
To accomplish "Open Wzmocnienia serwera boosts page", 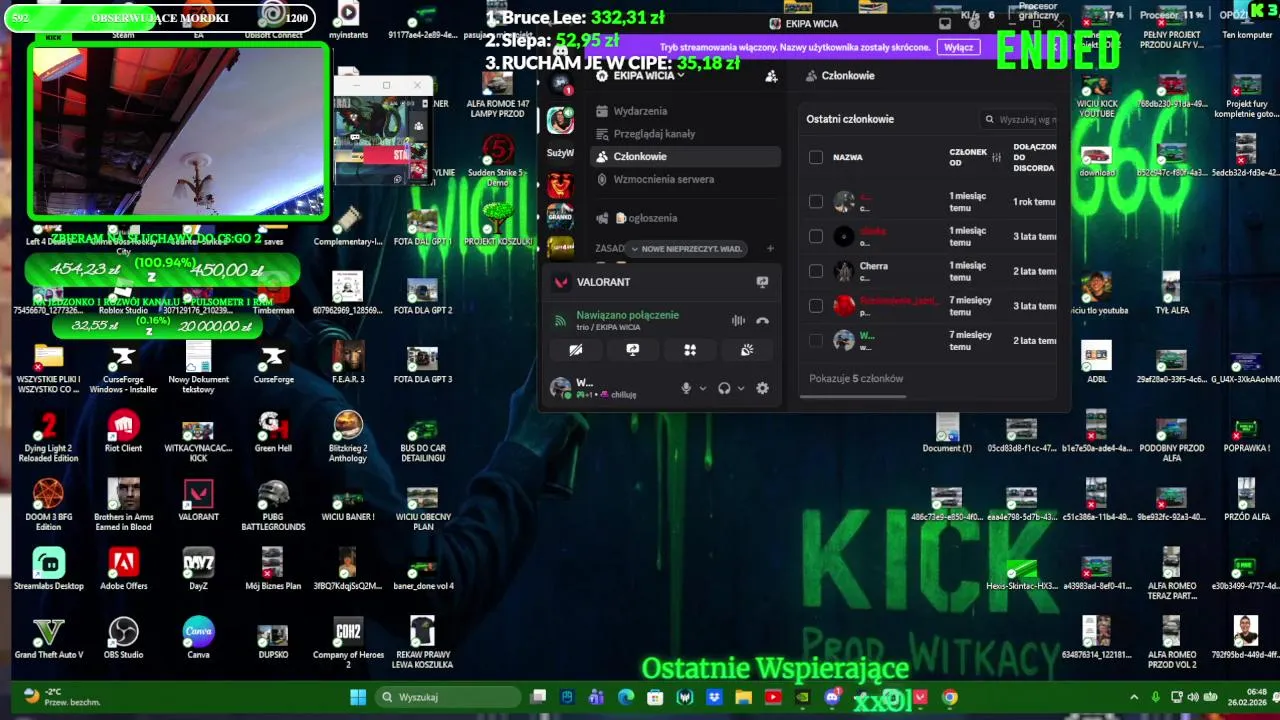I will pyautogui.click(x=663, y=179).
